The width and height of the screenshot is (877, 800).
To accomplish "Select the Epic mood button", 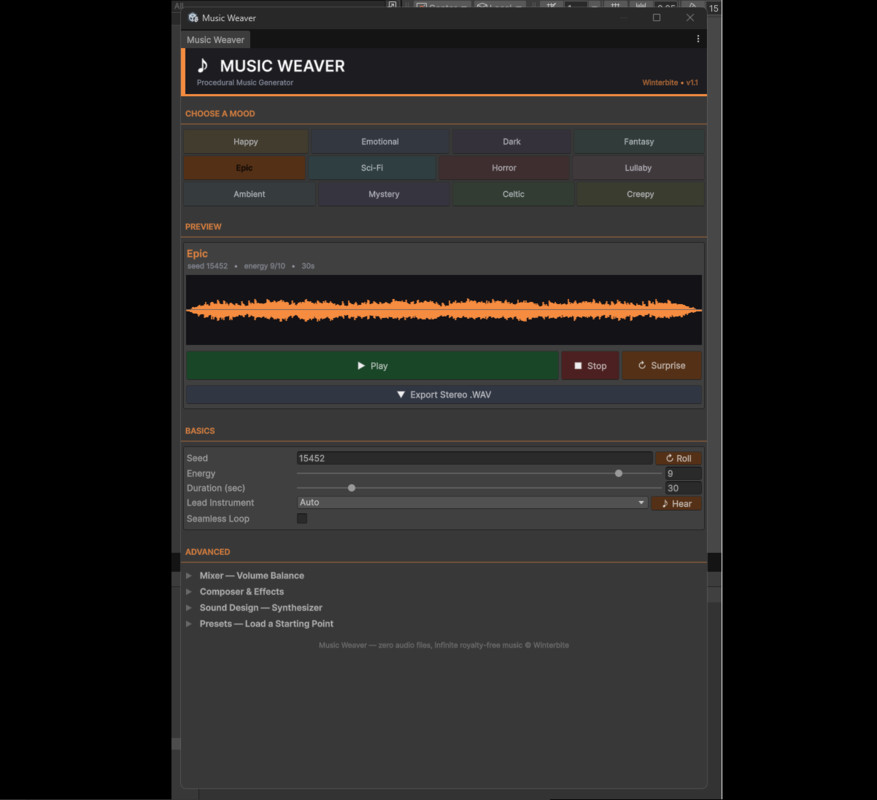I will 244,168.
